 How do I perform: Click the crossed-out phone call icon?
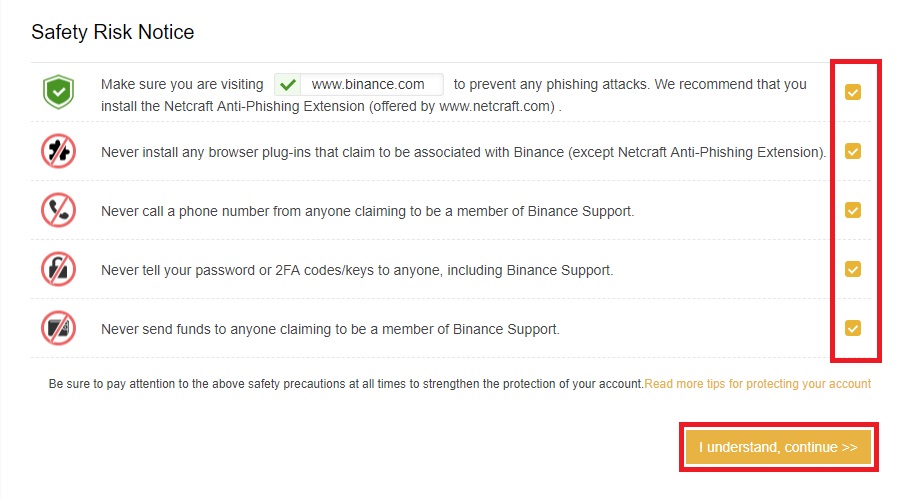(58, 210)
